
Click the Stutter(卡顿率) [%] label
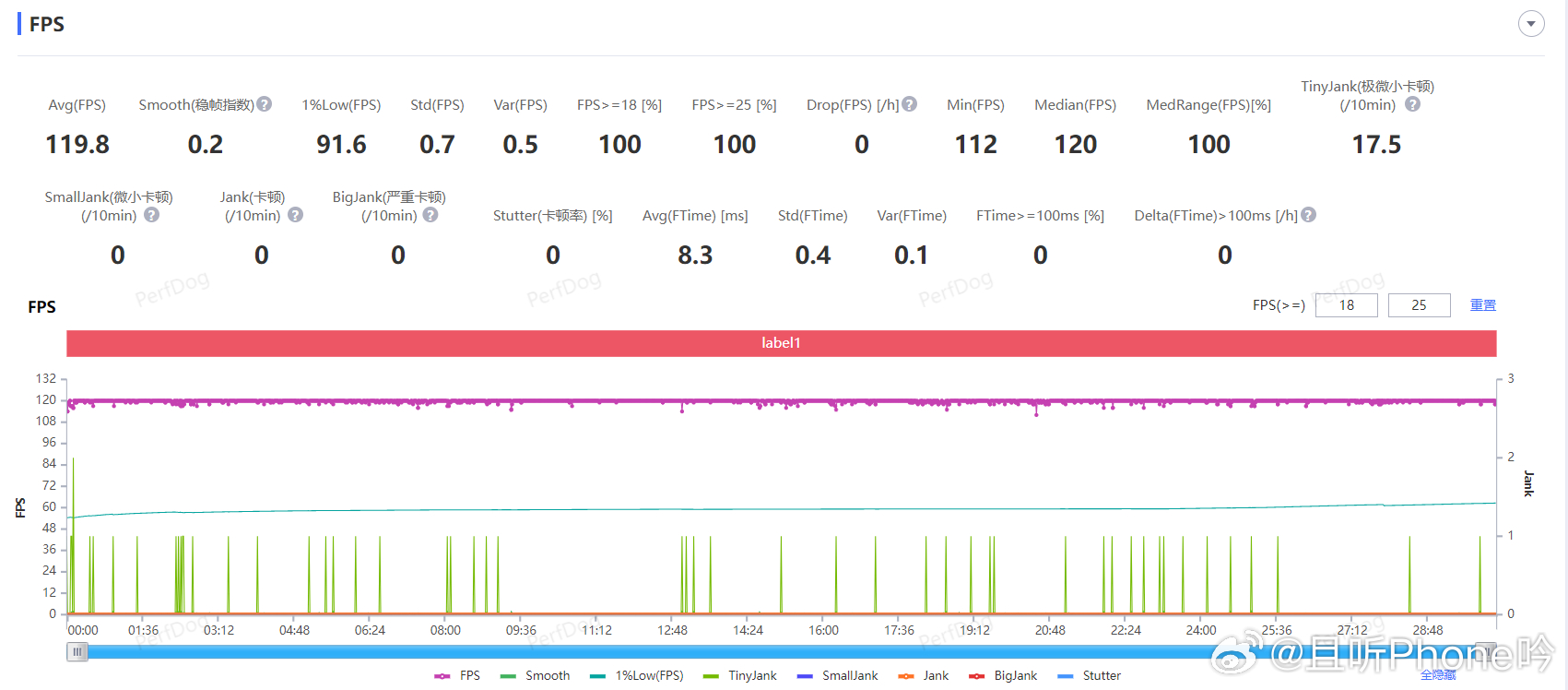point(552,216)
